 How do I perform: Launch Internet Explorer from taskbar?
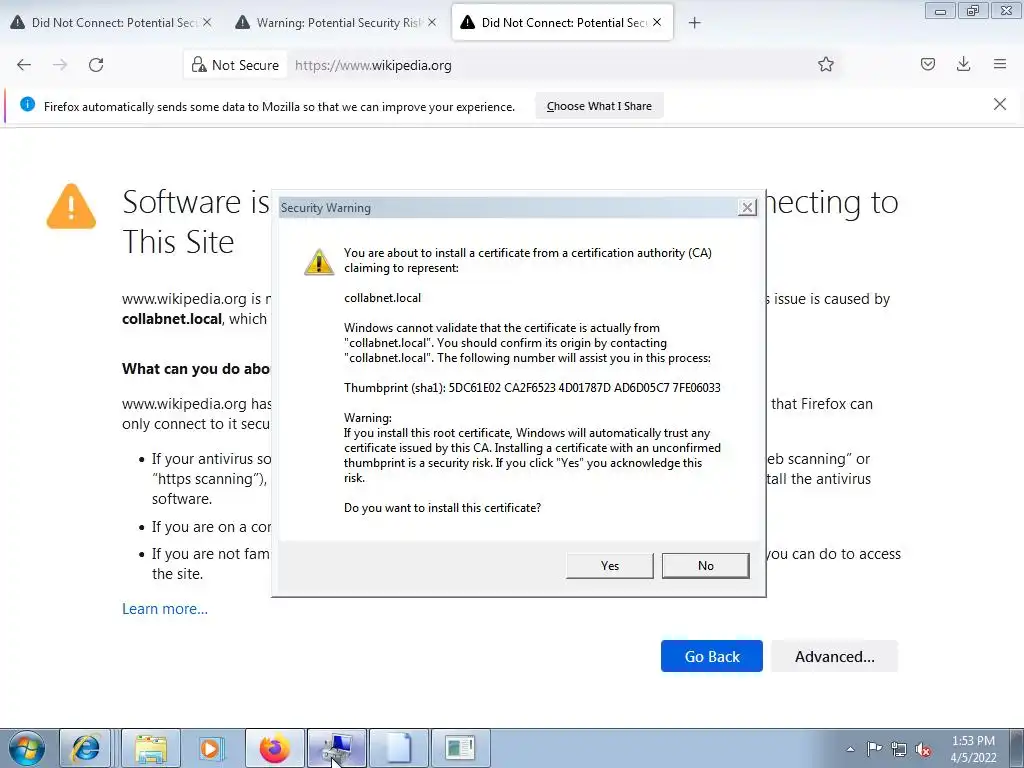(85, 748)
